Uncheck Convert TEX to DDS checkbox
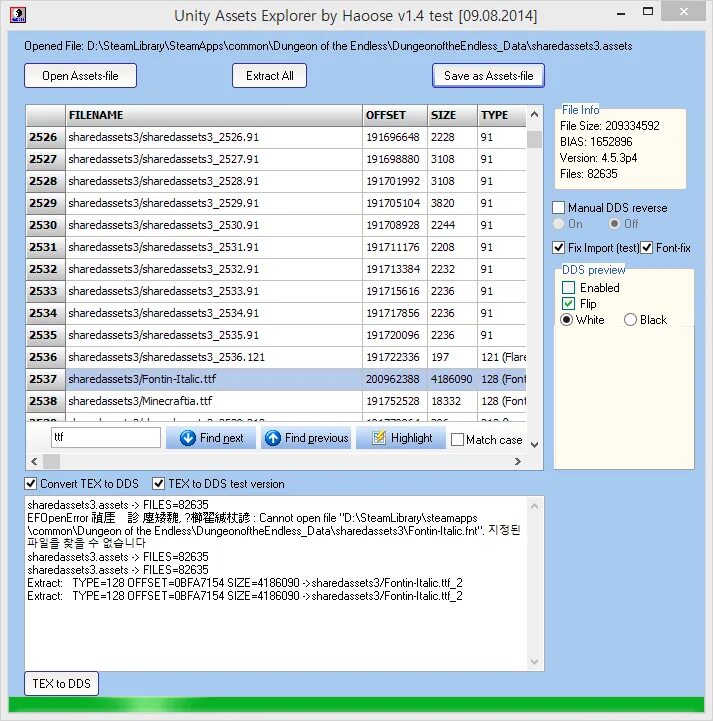Screen dimensions: 713x721 (30, 484)
